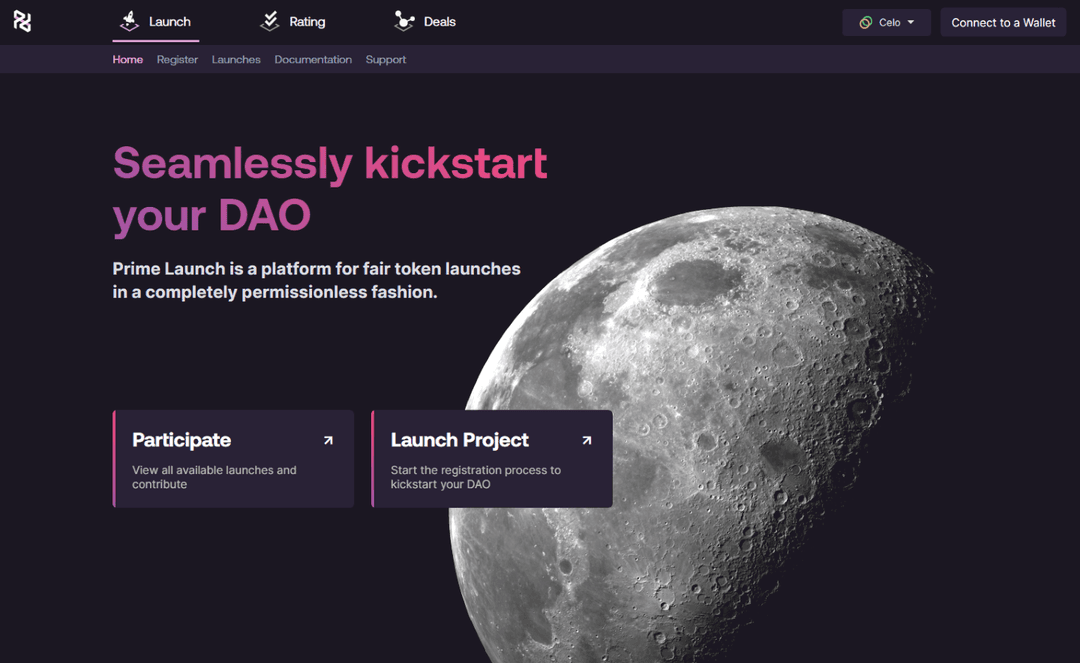Click the arrow icon on the Launch Project card
The image size is (1080, 663).
tap(587, 440)
